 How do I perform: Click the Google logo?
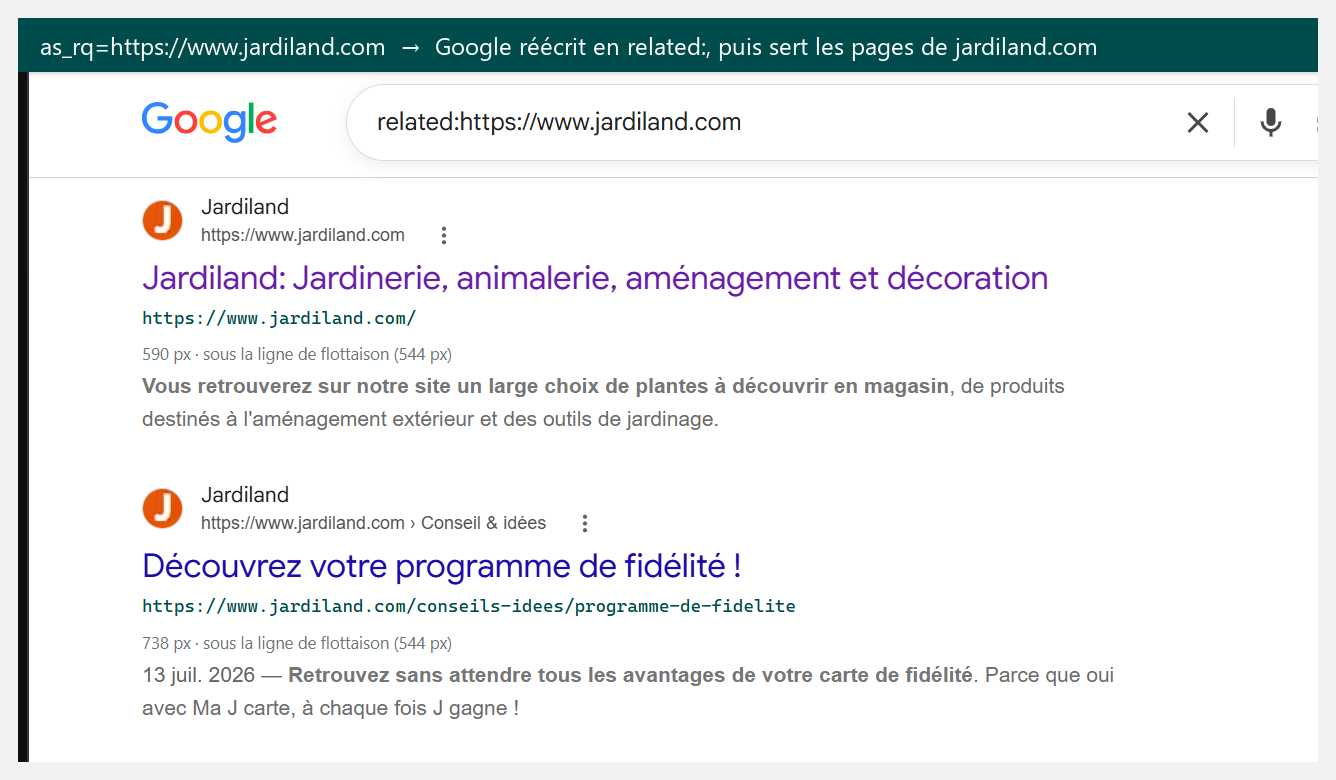click(x=209, y=122)
